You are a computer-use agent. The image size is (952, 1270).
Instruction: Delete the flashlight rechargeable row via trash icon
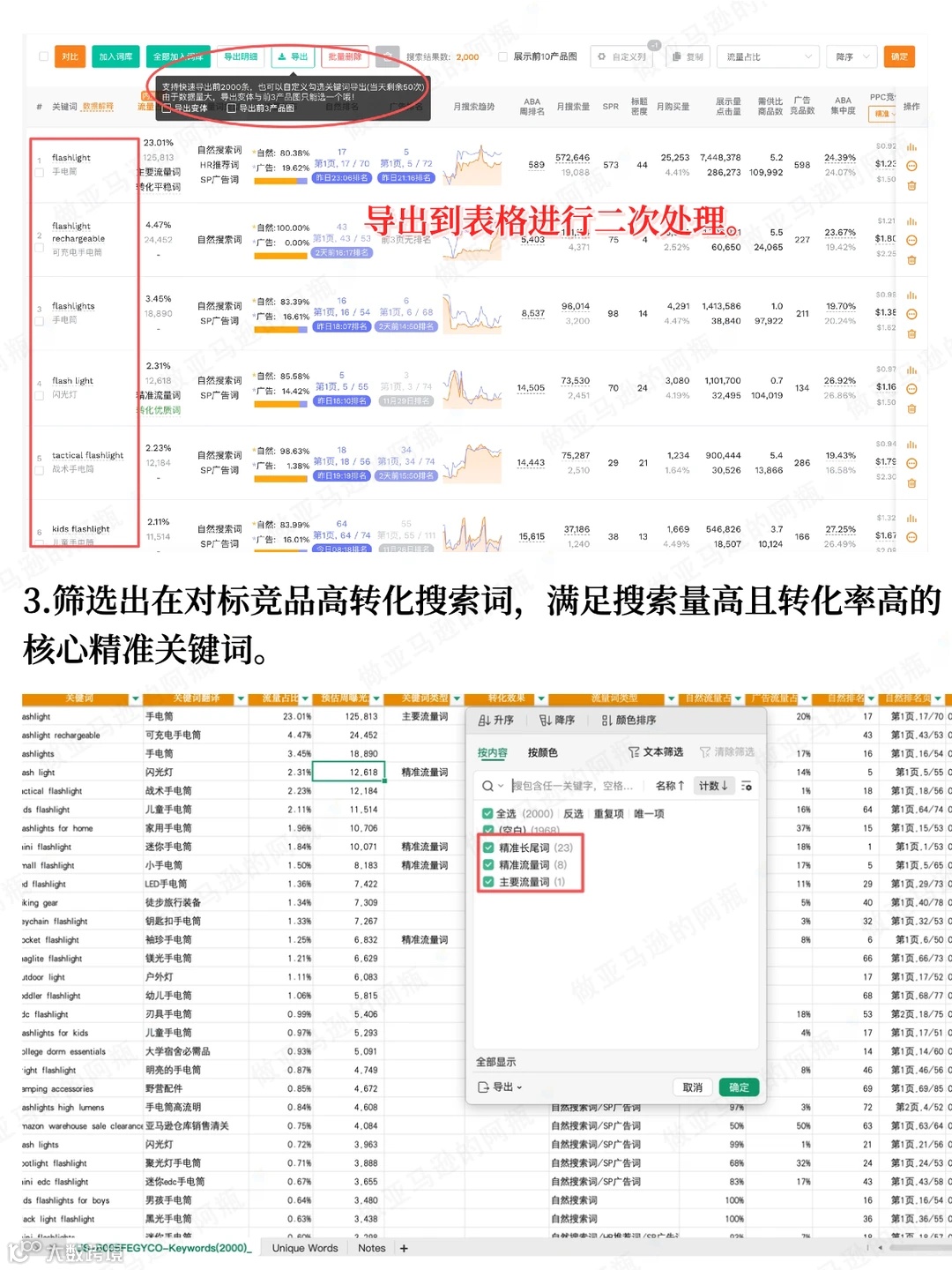click(x=911, y=260)
